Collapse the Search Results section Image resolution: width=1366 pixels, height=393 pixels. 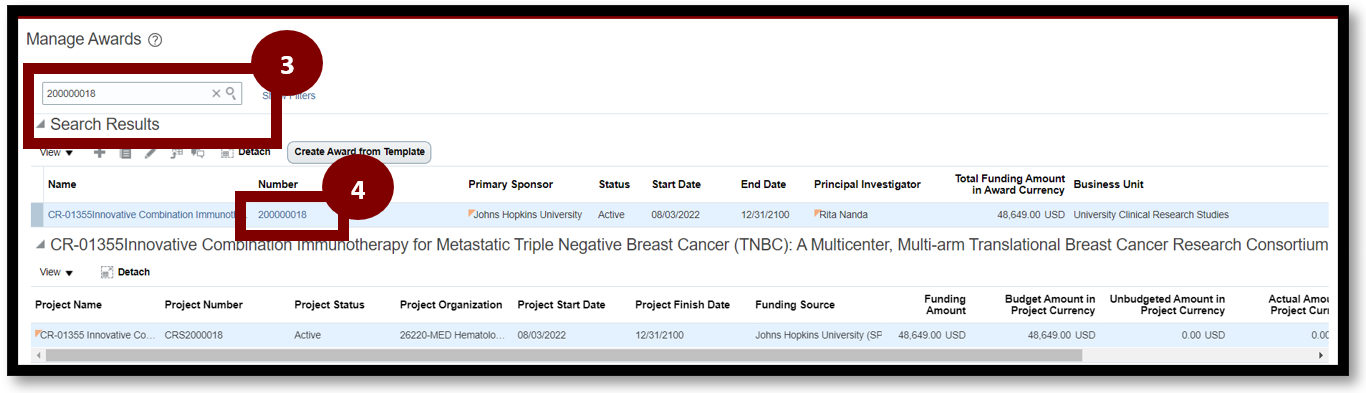click(x=40, y=125)
